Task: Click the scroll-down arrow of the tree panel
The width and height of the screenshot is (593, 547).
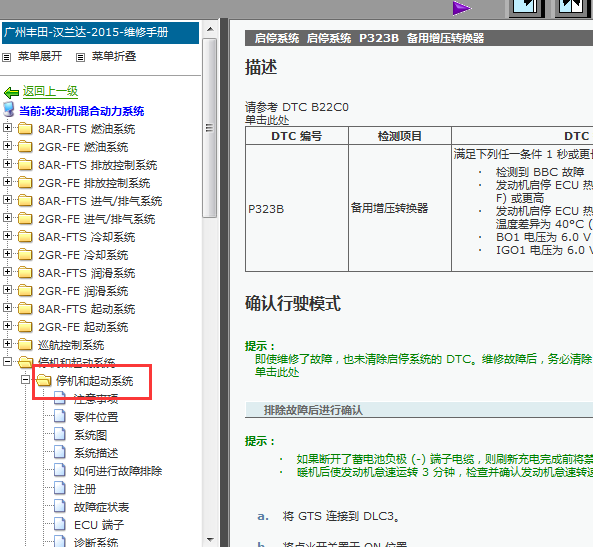Action: pos(210,540)
